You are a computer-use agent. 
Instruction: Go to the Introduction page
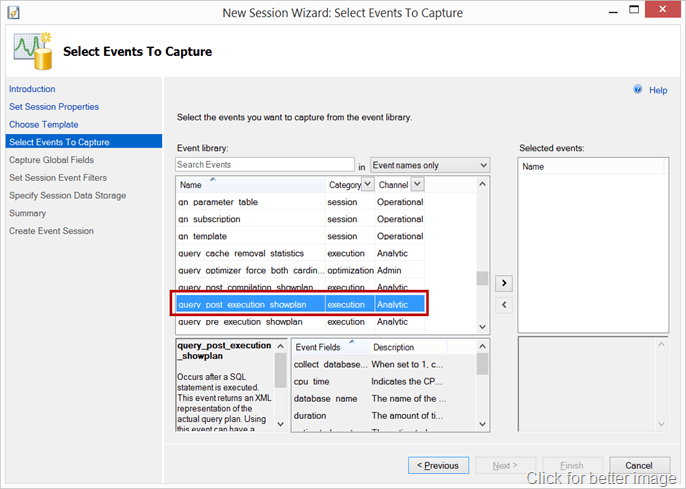[x=32, y=89]
